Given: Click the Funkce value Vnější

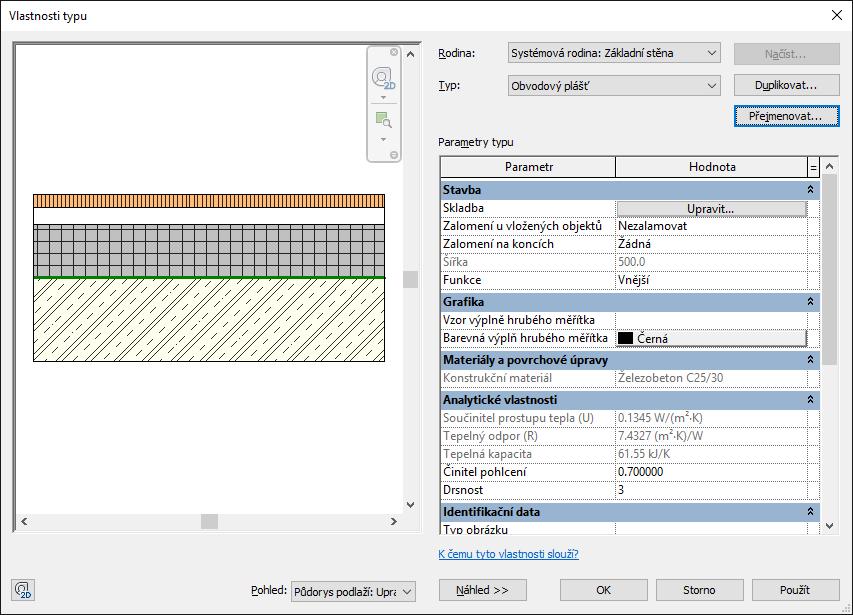Looking at the screenshot, I should coord(711,279).
